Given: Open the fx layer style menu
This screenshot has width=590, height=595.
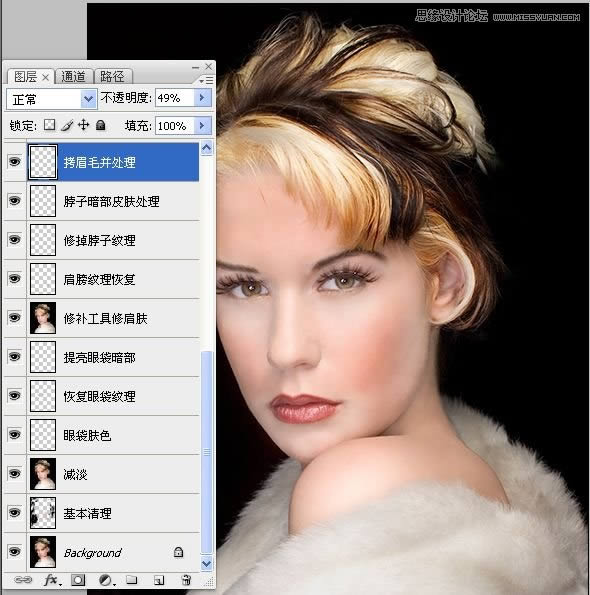Looking at the screenshot, I should pyautogui.click(x=52, y=580).
